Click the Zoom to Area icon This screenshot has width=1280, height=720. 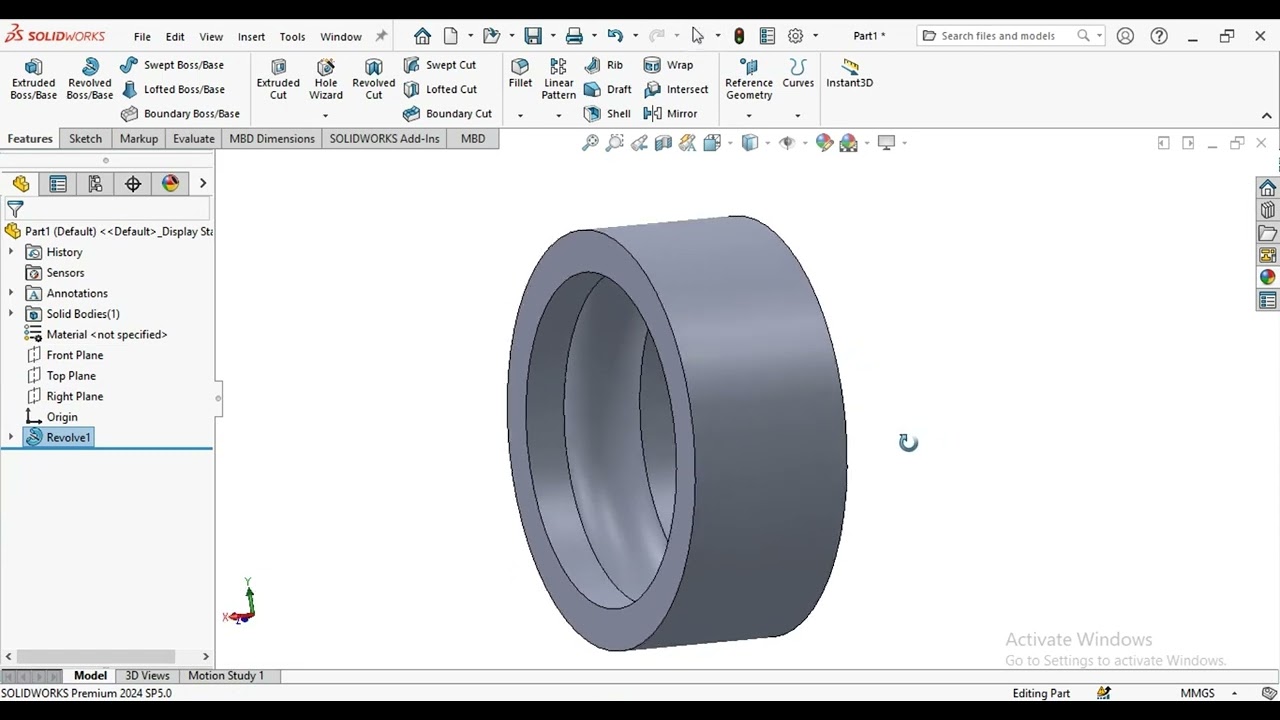[615, 143]
